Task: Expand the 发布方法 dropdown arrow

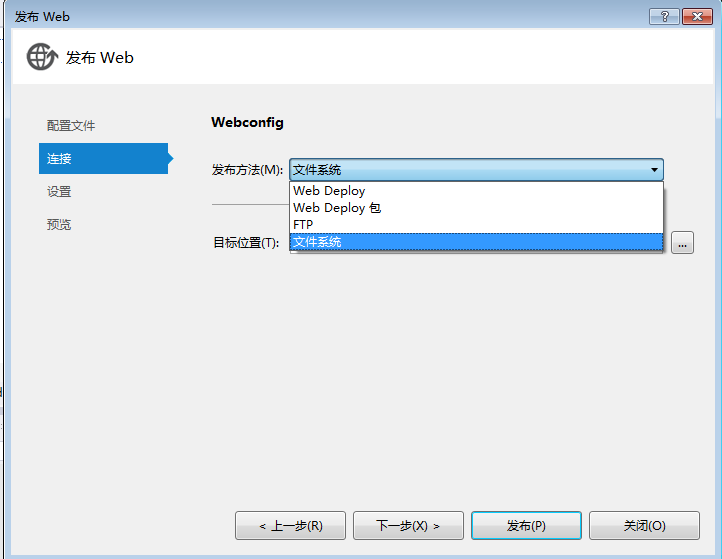Action: click(x=654, y=170)
